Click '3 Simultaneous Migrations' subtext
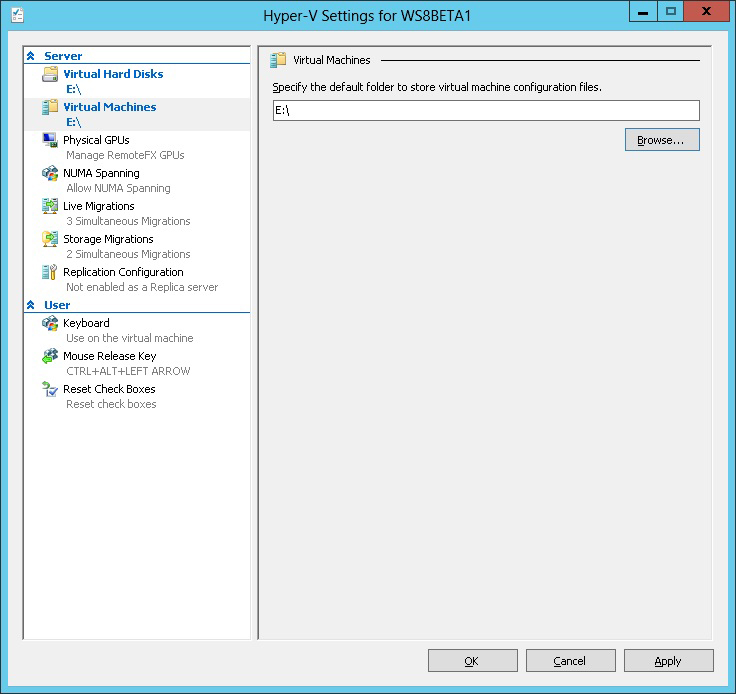Viewport: 736px width, 694px height. point(128,221)
